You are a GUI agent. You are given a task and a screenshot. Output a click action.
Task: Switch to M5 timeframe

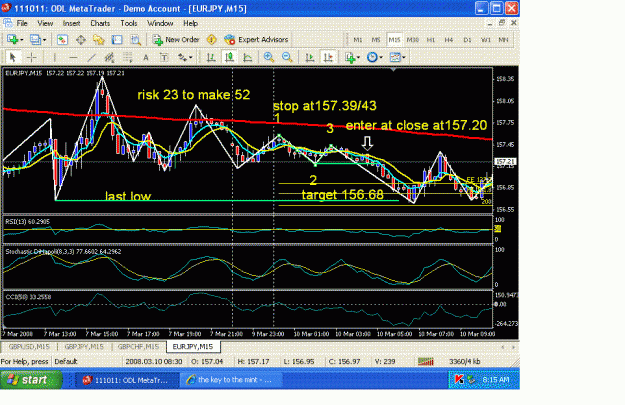click(376, 40)
